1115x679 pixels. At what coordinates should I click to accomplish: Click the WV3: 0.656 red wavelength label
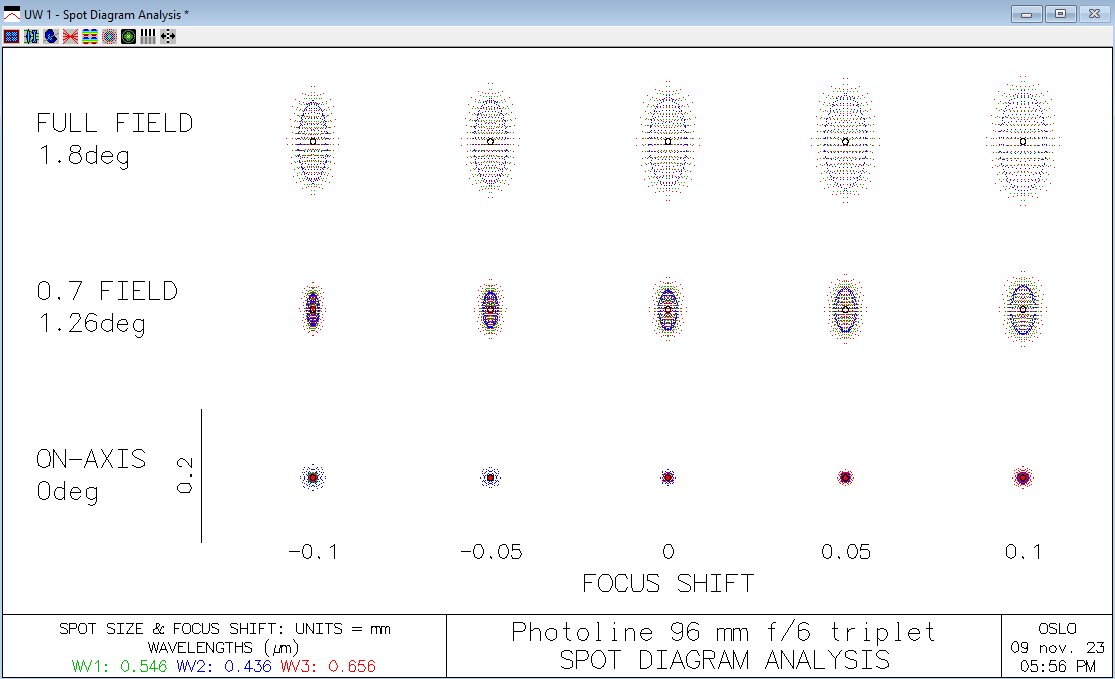(328, 666)
